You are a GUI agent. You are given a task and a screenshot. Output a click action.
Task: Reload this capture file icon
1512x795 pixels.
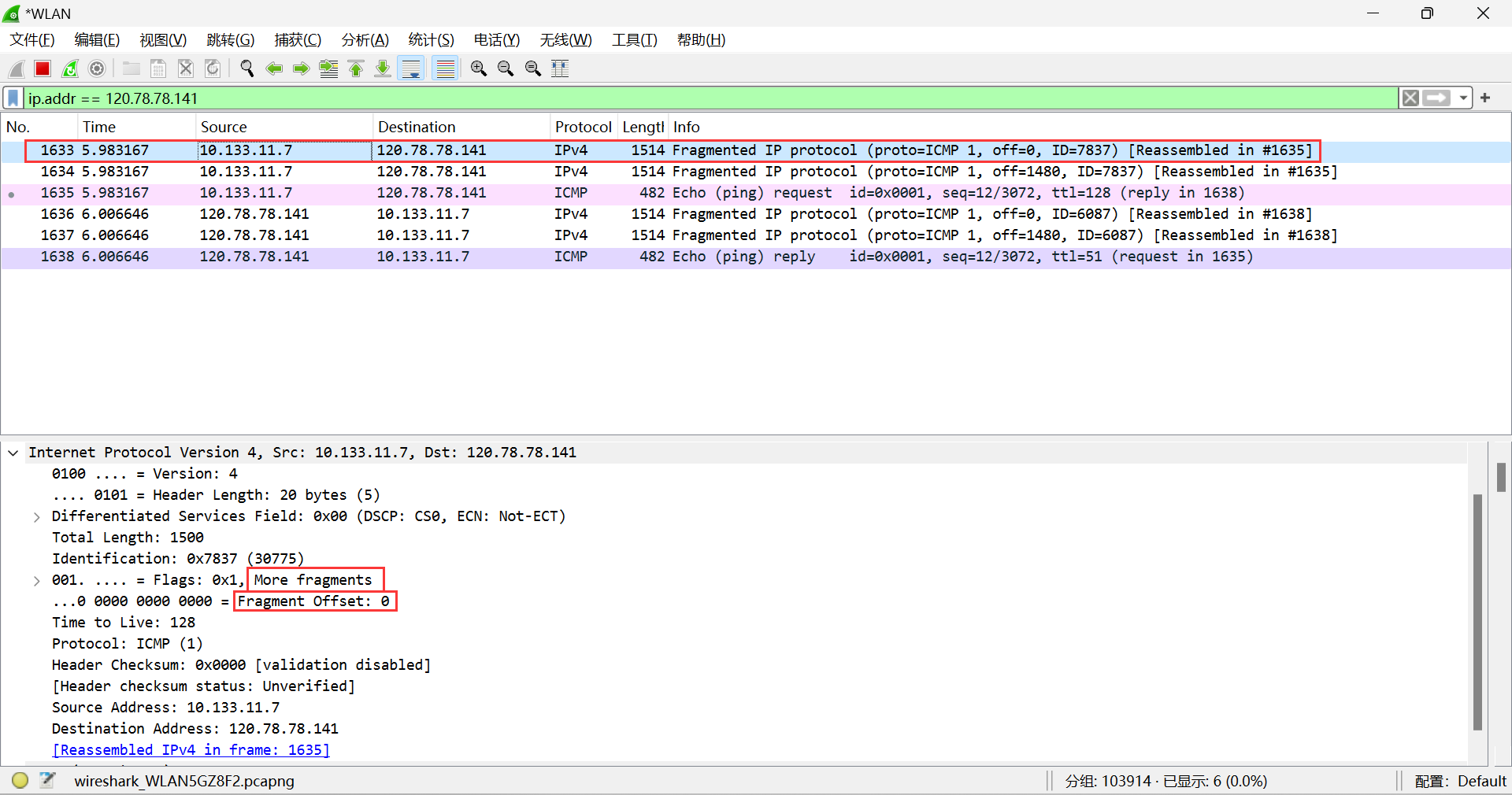pyautogui.click(x=213, y=68)
